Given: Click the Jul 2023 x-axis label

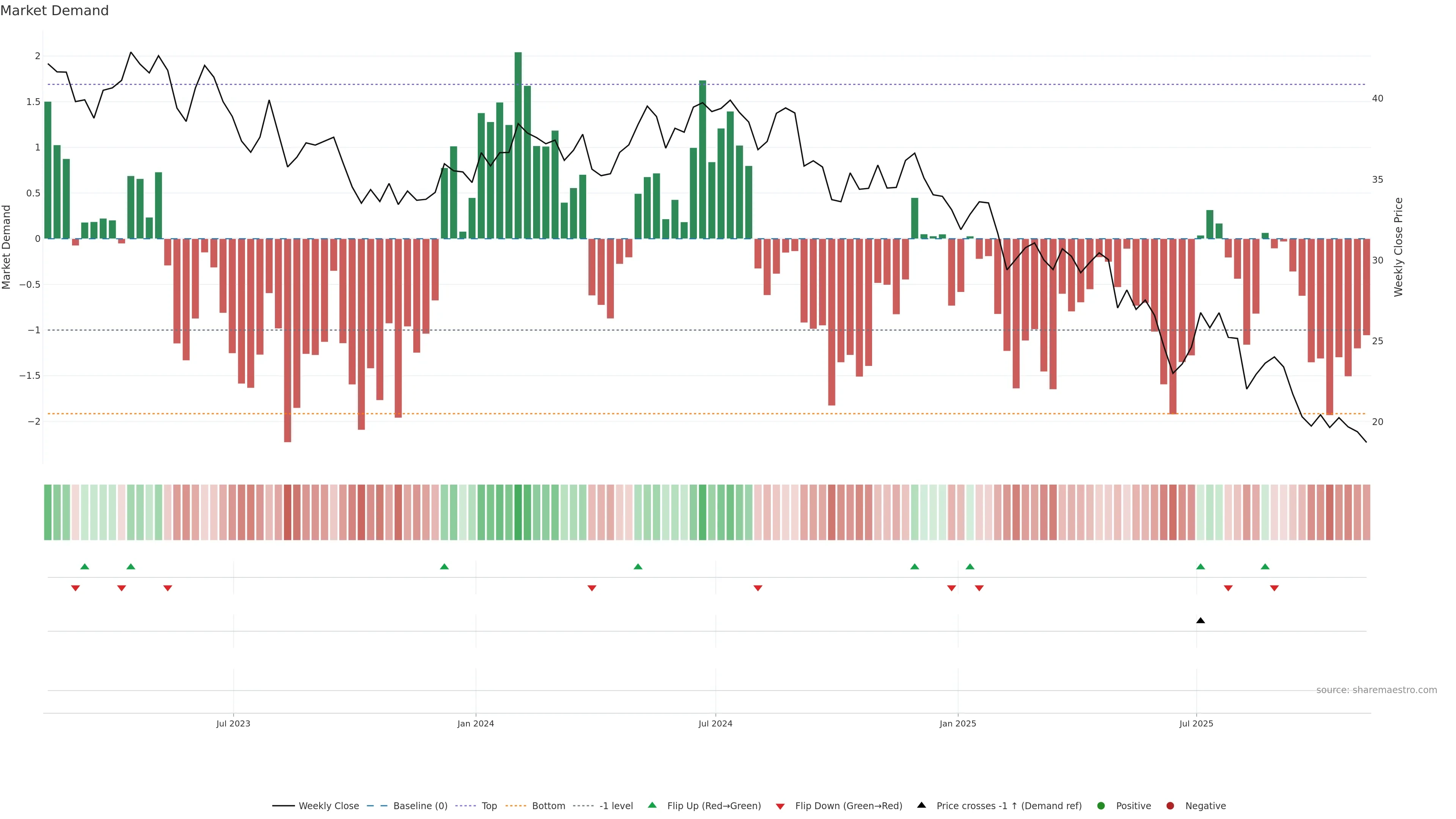Looking at the screenshot, I should coord(233,723).
